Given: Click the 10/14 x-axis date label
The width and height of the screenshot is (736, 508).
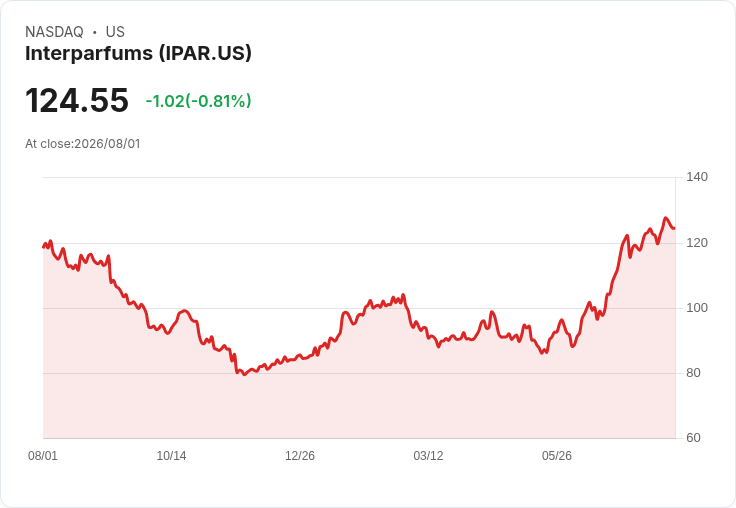Looking at the screenshot, I should (x=171, y=456).
